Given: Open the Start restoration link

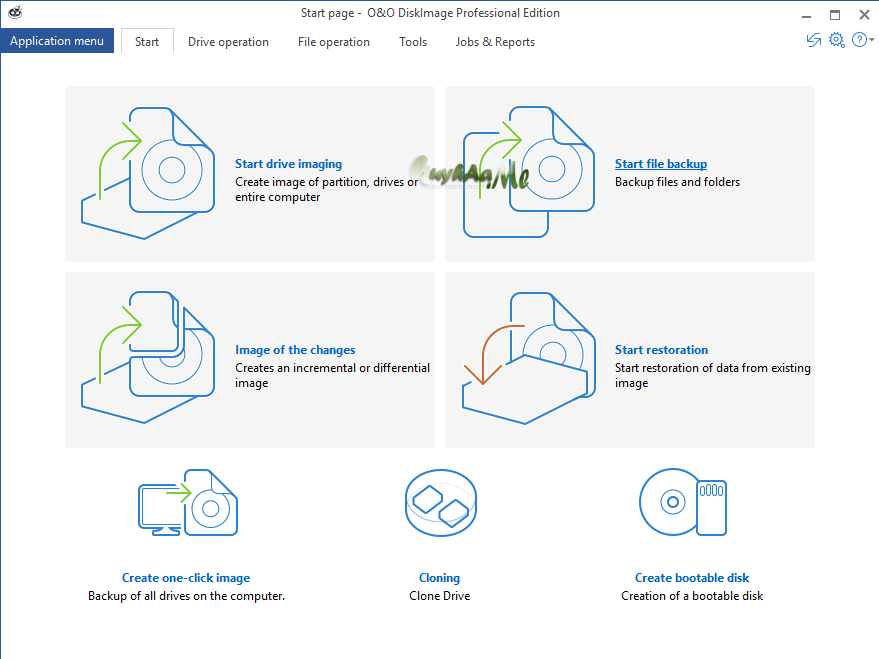Looking at the screenshot, I should [661, 350].
